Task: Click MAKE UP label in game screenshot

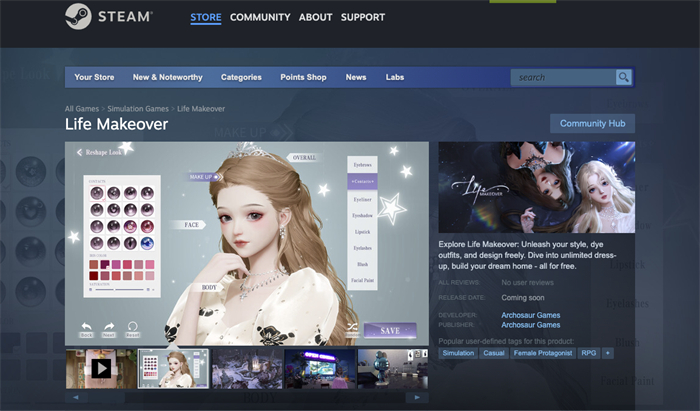Action: (x=204, y=177)
